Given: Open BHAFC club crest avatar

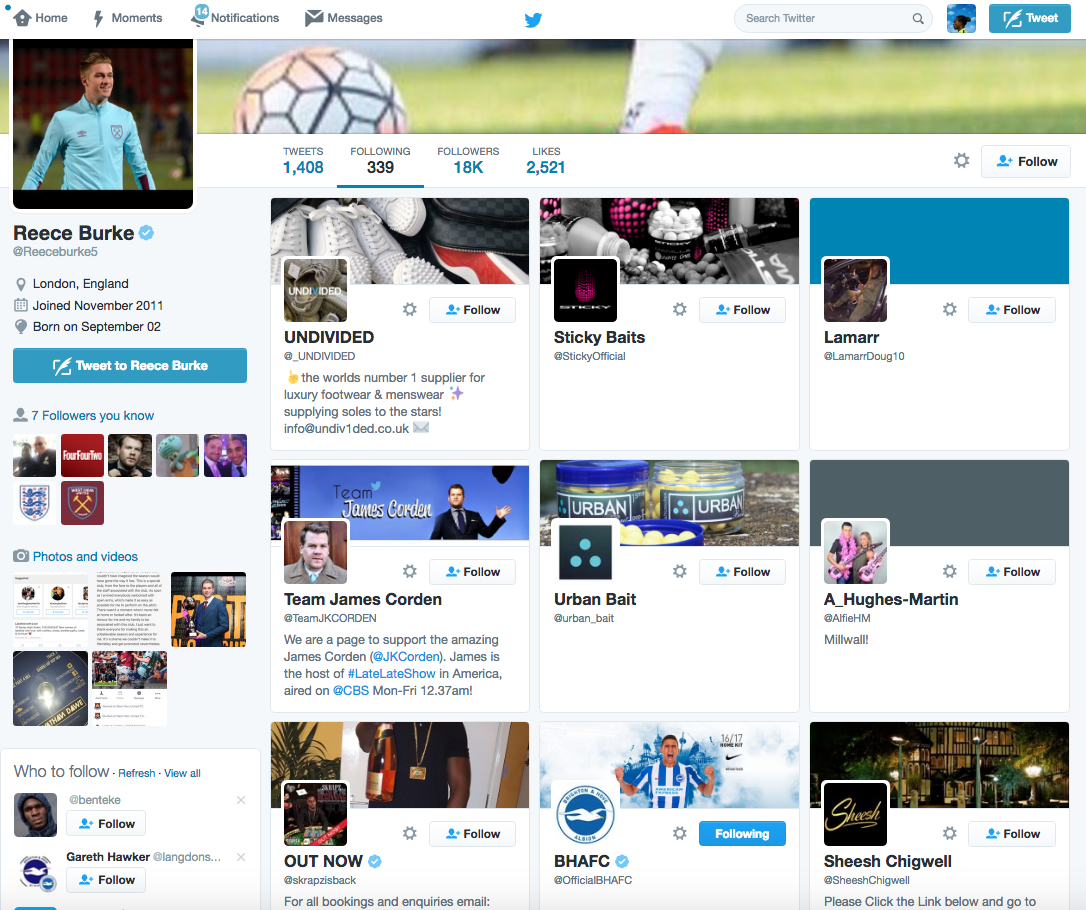Looking at the screenshot, I should coord(585,814).
